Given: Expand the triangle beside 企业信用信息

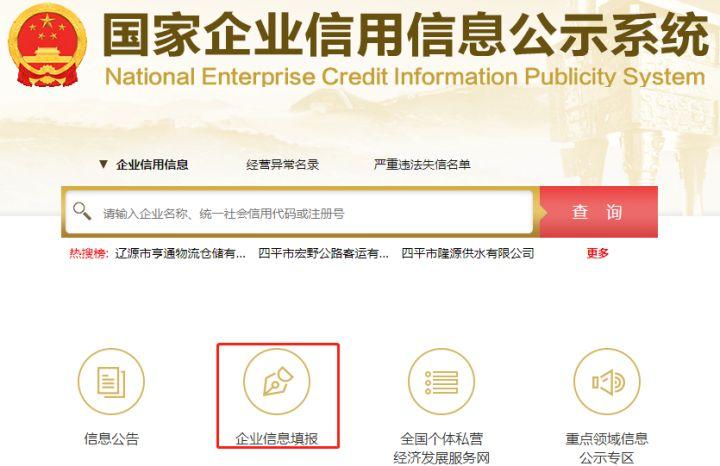Looking at the screenshot, I should [x=103, y=164].
